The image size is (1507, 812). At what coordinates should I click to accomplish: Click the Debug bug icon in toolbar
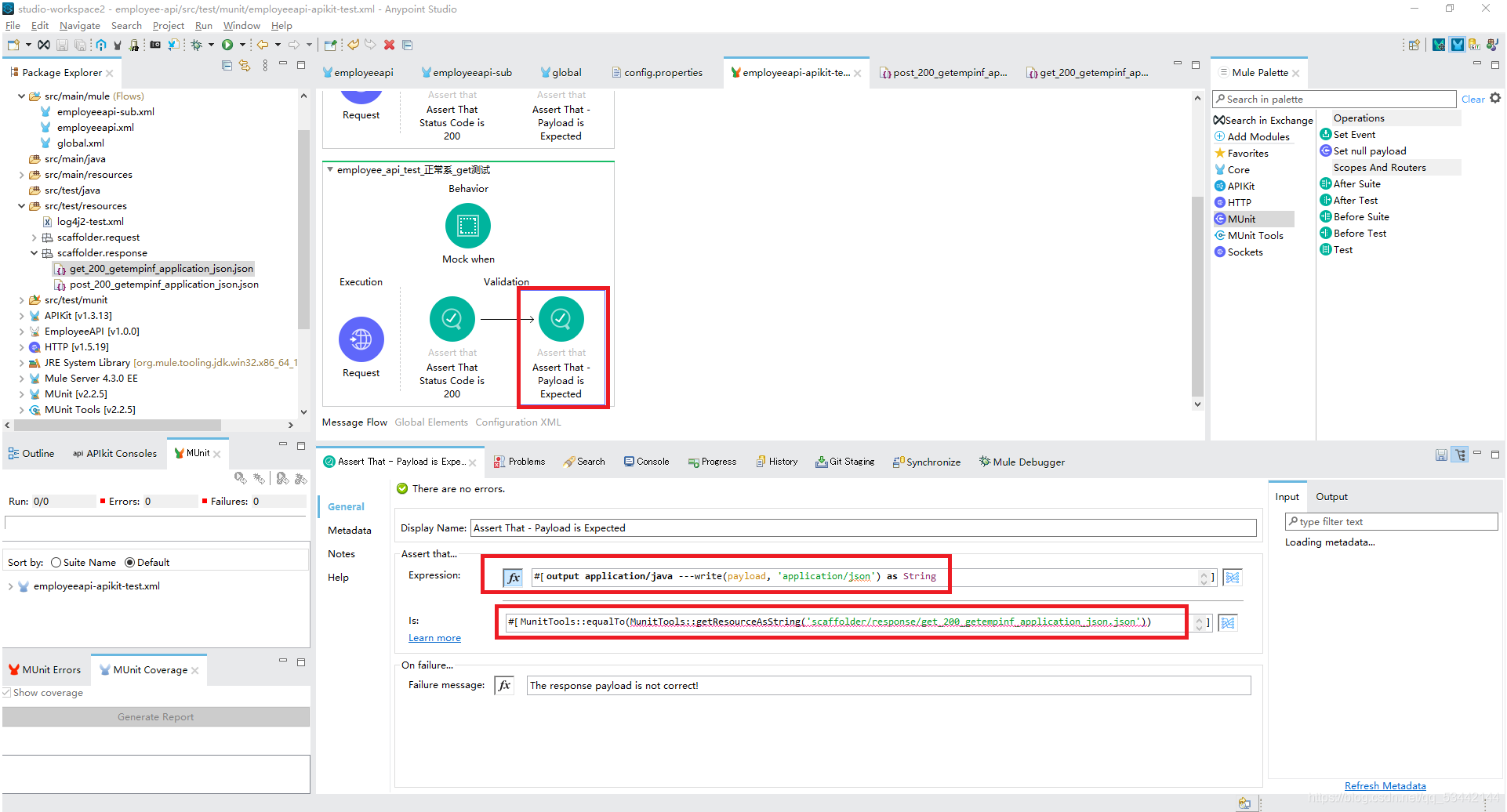coord(197,45)
